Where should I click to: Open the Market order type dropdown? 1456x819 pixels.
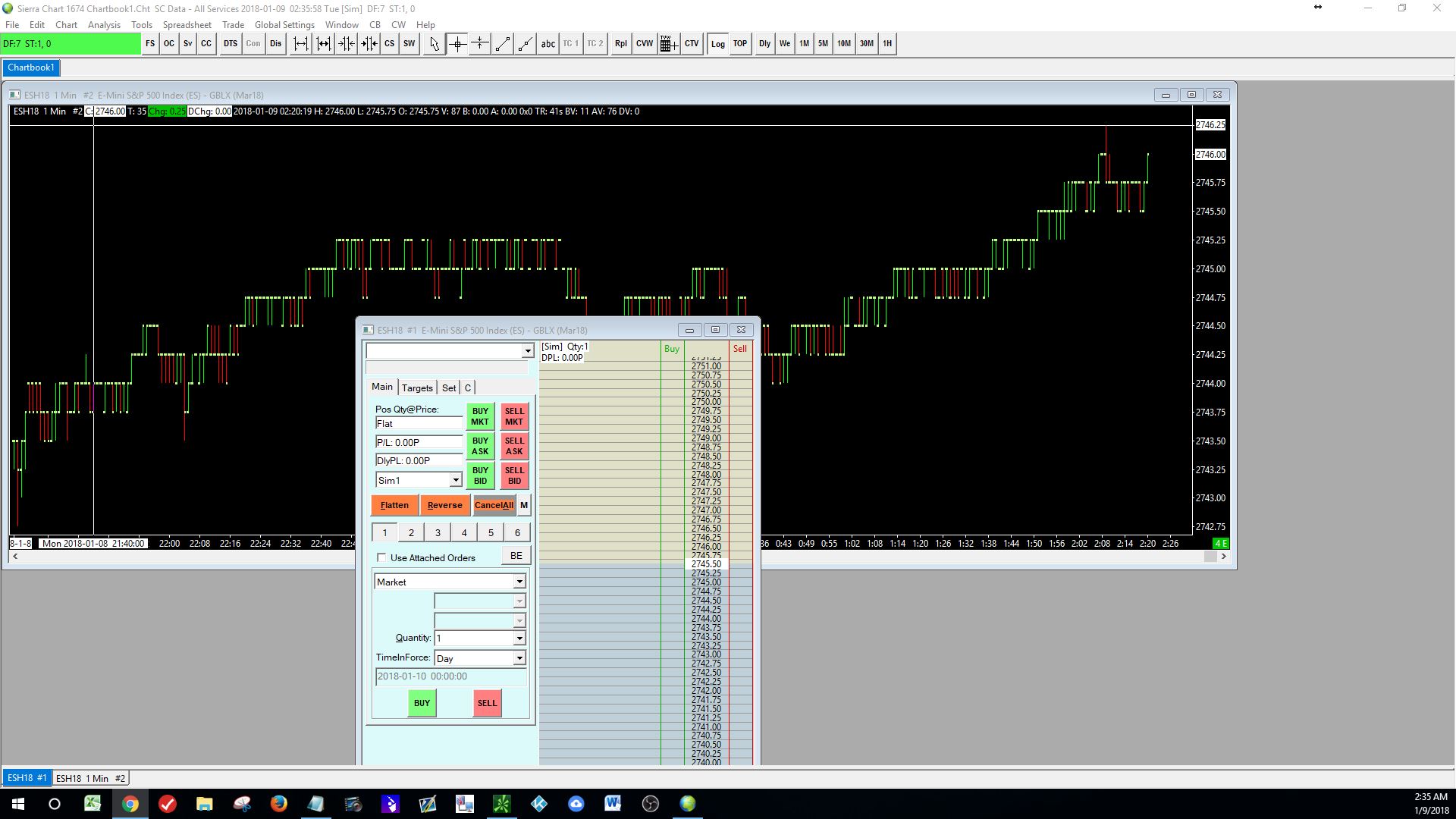tap(519, 582)
